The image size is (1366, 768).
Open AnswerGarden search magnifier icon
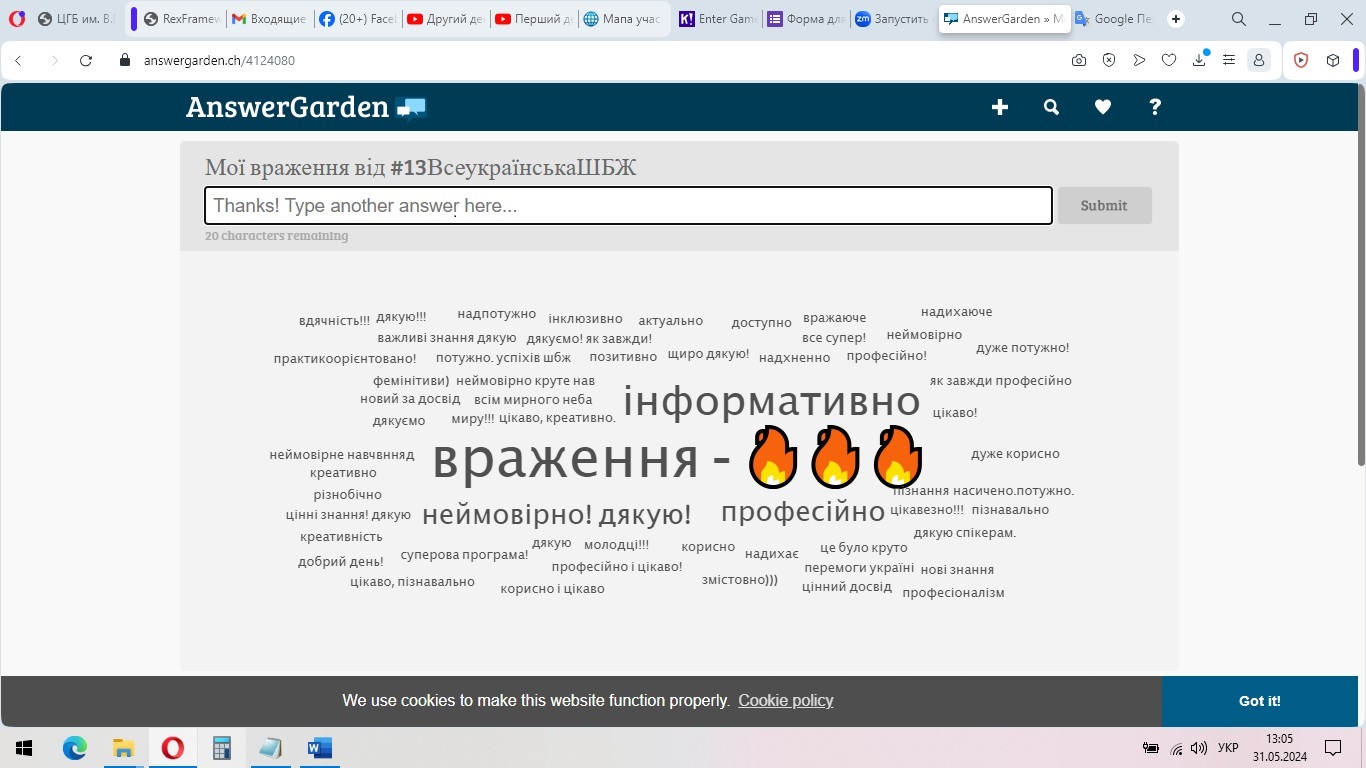1051,107
